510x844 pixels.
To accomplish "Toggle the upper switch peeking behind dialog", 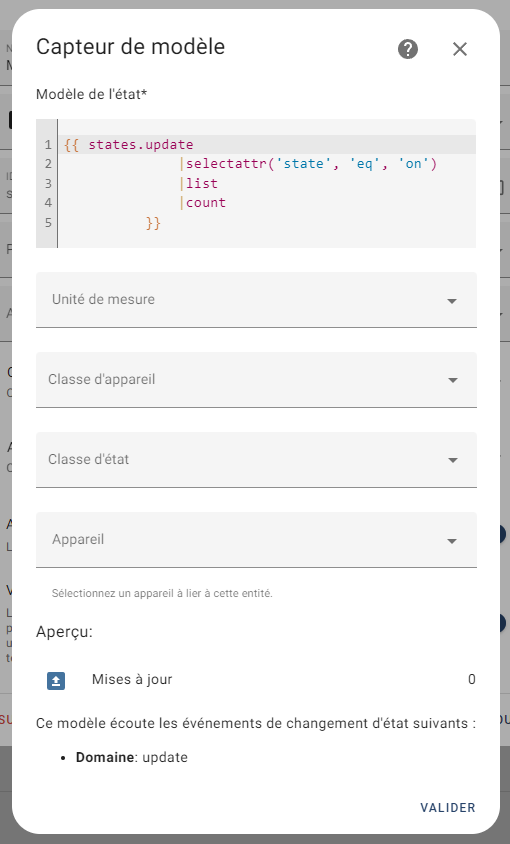I will point(501,533).
